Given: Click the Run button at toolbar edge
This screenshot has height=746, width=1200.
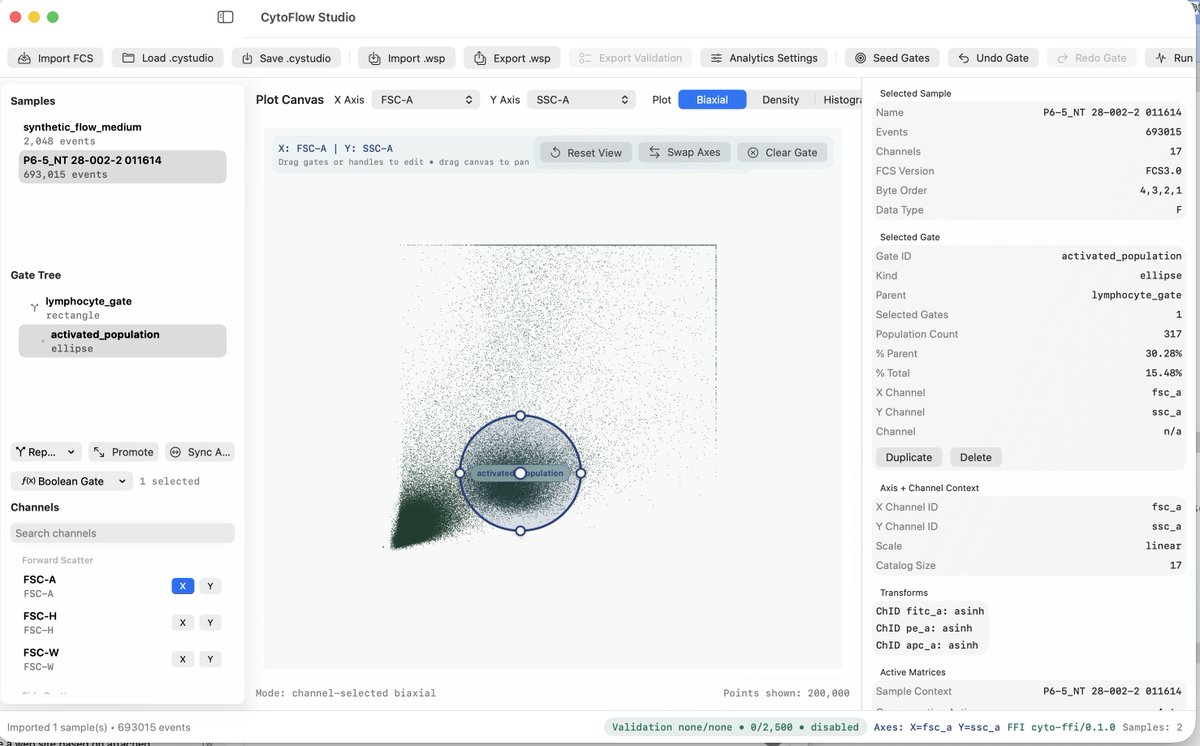Looking at the screenshot, I should [1172, 58].
